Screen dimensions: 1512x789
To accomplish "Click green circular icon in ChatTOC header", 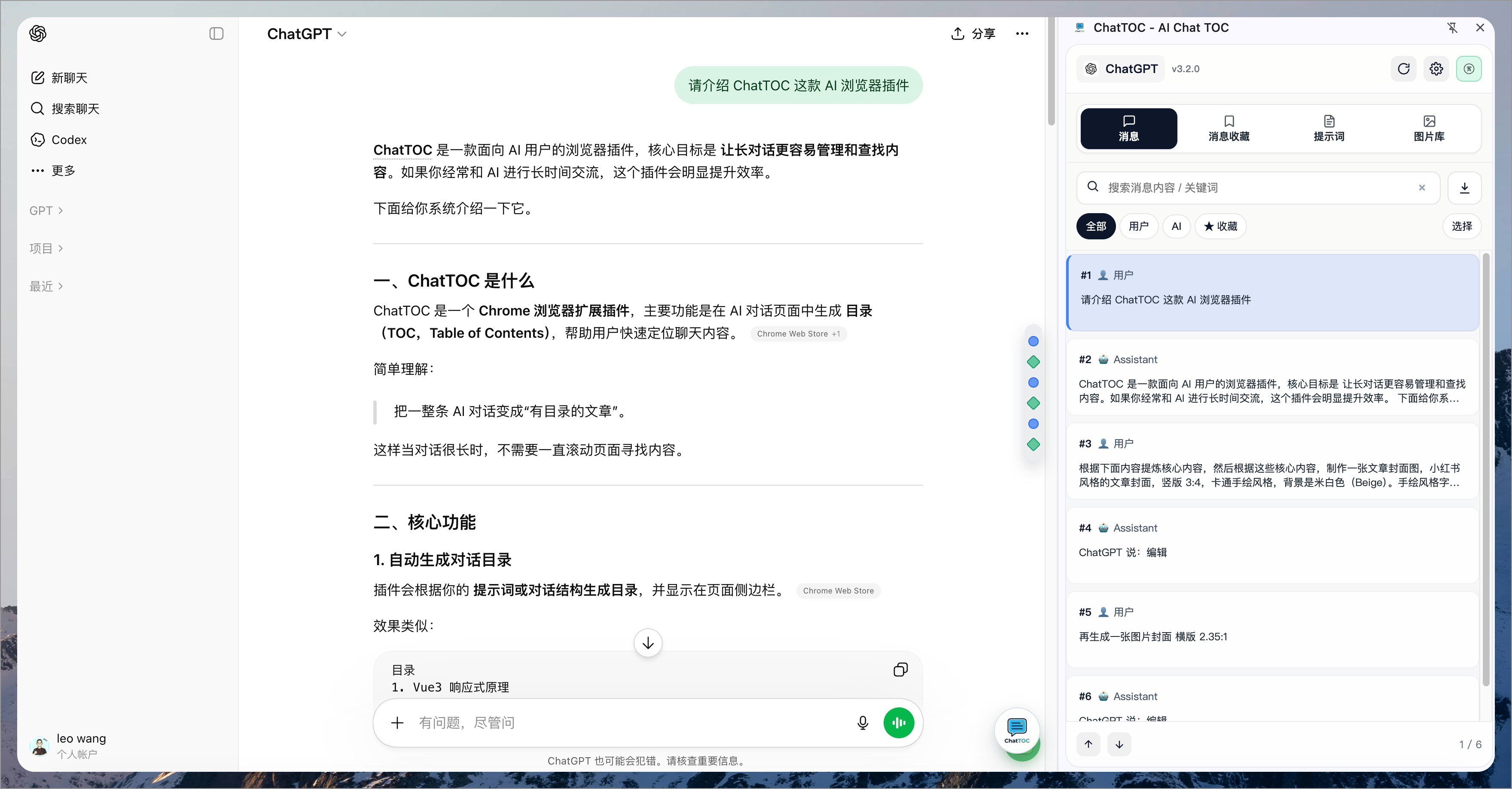I will tap(1469, 69).
